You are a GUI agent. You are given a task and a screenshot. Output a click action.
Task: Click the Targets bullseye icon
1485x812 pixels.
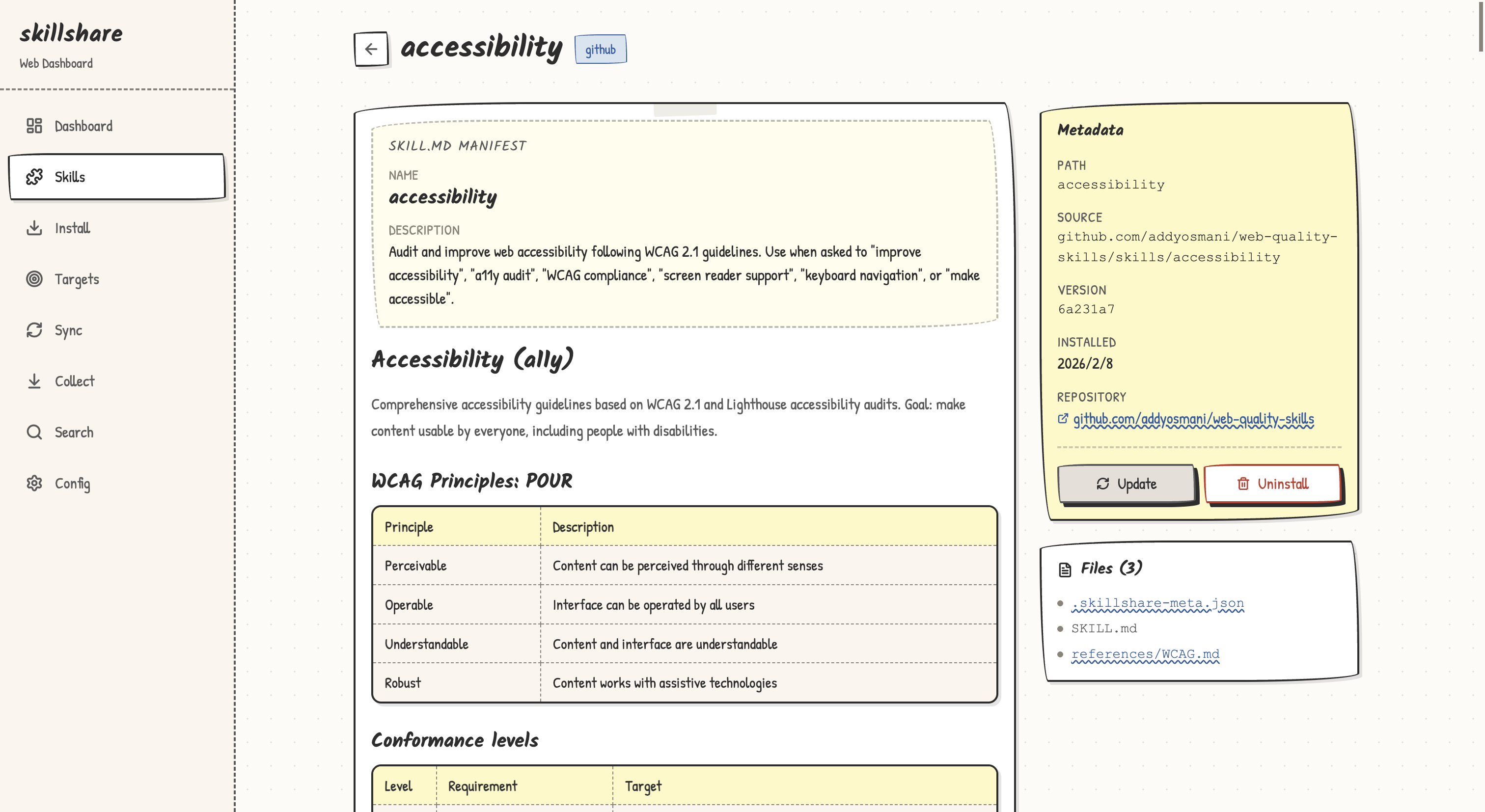[34, 279]
